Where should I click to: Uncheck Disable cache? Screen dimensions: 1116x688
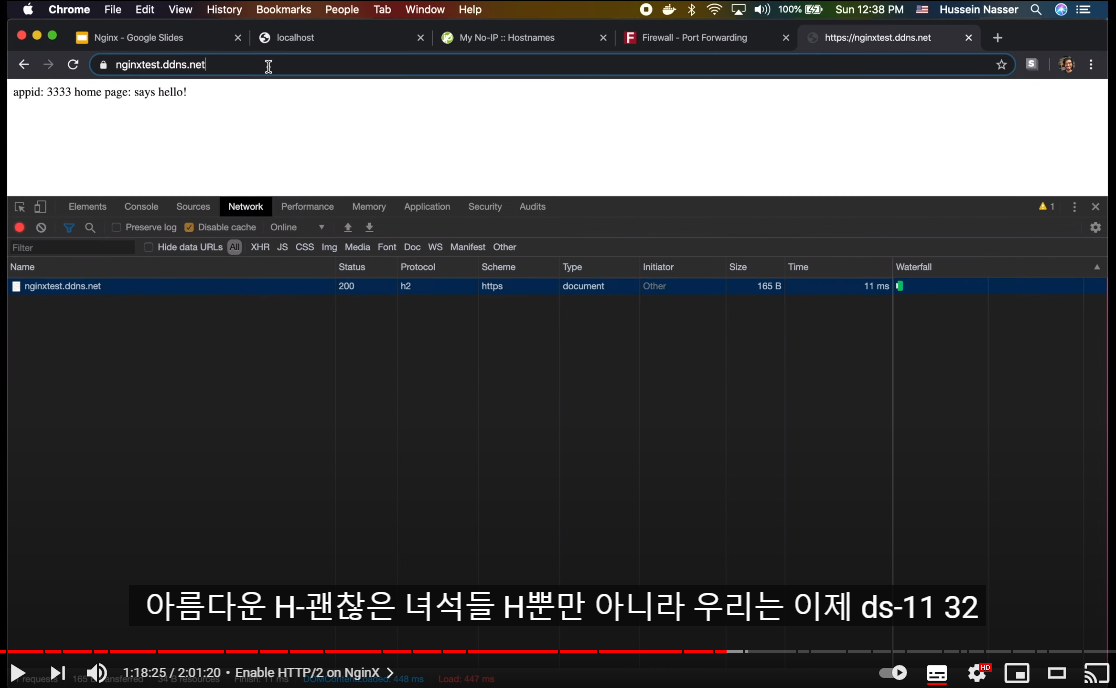coord(189,228)
